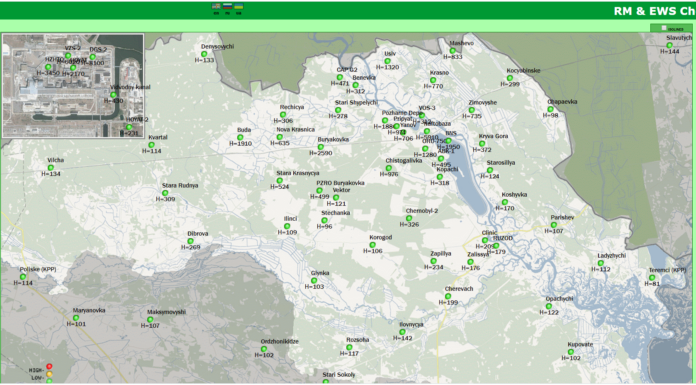The height and width of the screenshot is (385, 696).
Task: Click the Buda H=1910 marker
Action: [x=240, y=137]
